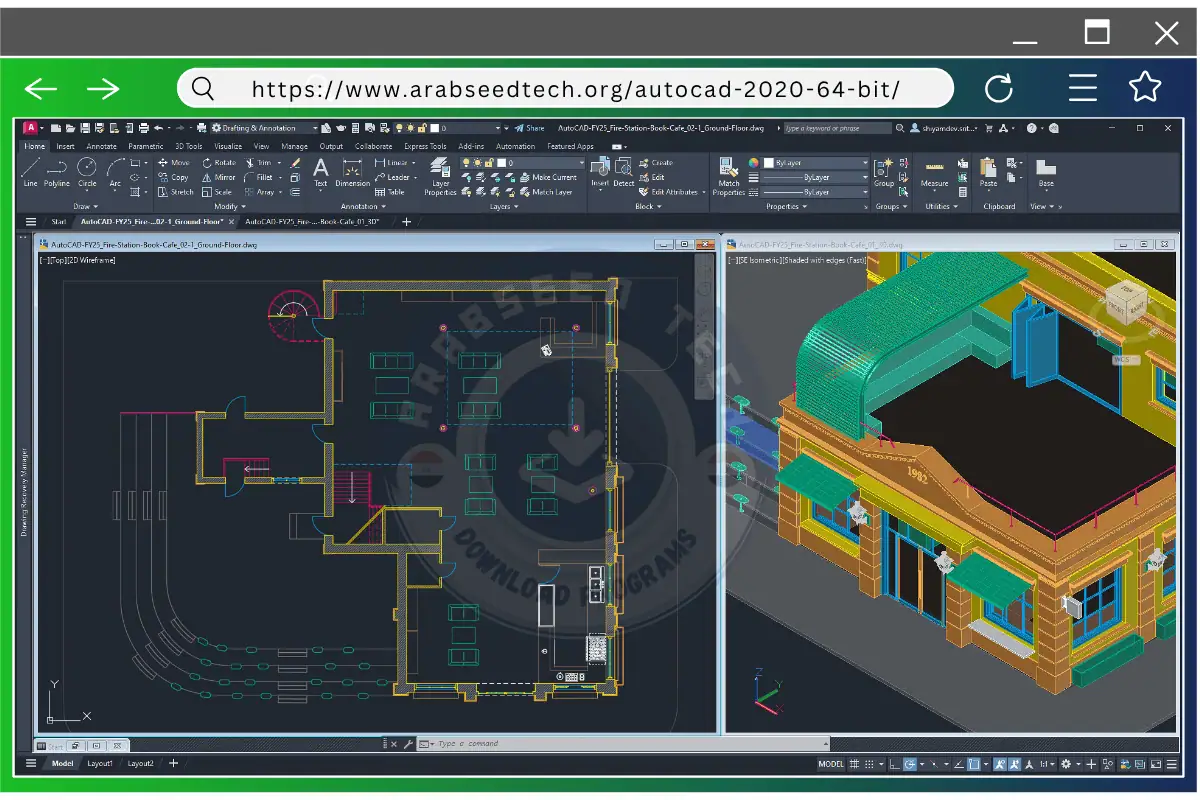Open the Insert ribbon tab
The height and width of the screenshot is (800, 1200).
click(65, 146)
